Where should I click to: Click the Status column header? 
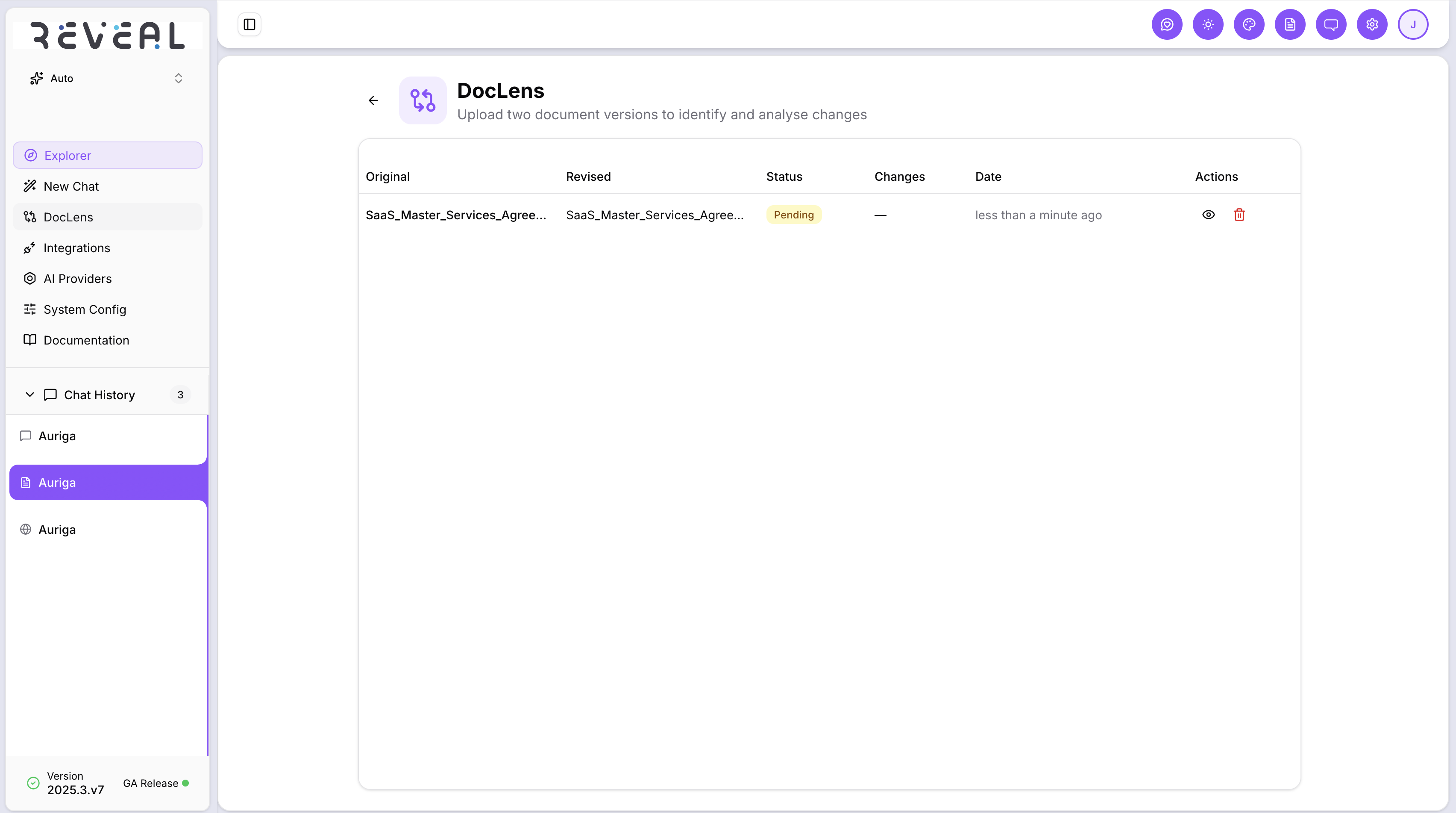[784, 177]
